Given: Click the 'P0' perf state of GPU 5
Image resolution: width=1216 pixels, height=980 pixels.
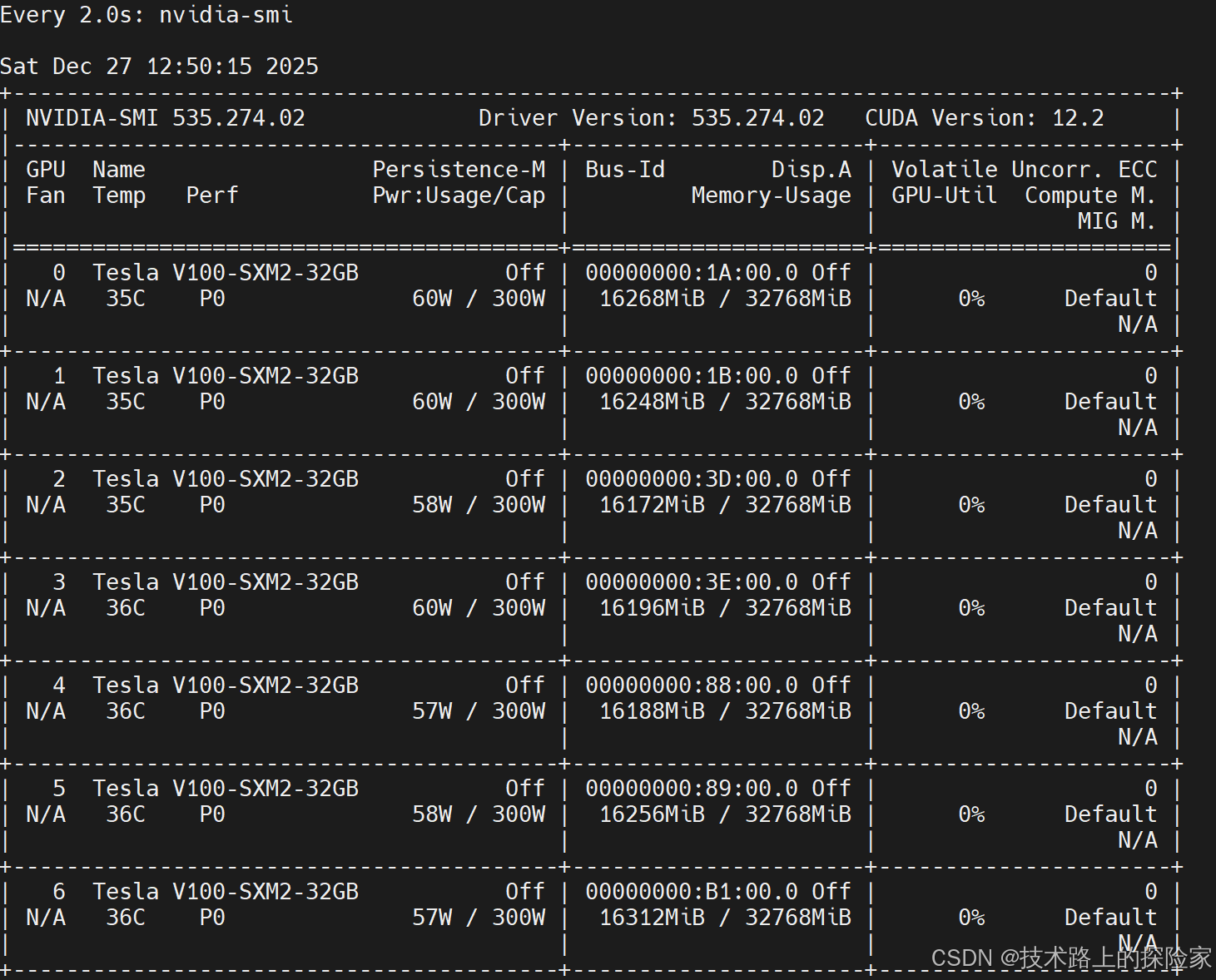Looking at the screenshot, I should tap(212, 814).
